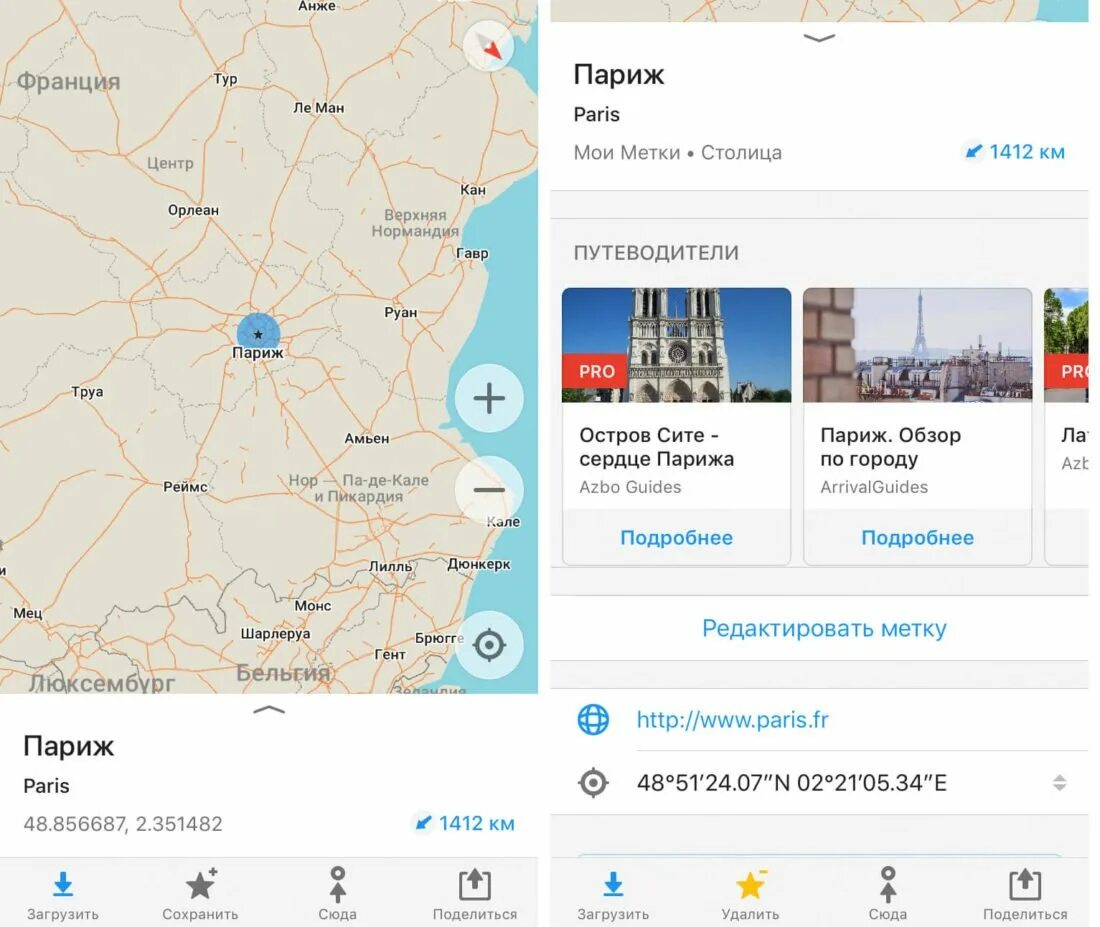Switch coordinate format with up-down arrows

(x=1059, y=783)
